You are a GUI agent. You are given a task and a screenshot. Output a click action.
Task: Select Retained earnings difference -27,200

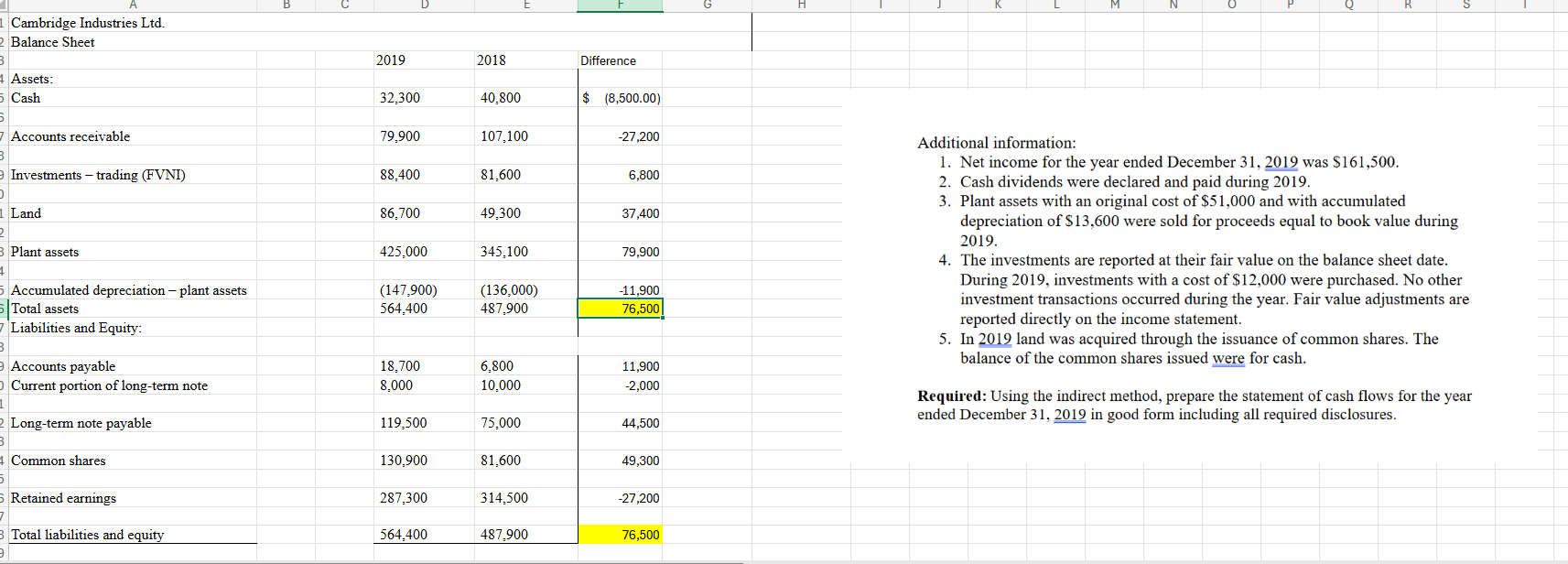point(639,498)
